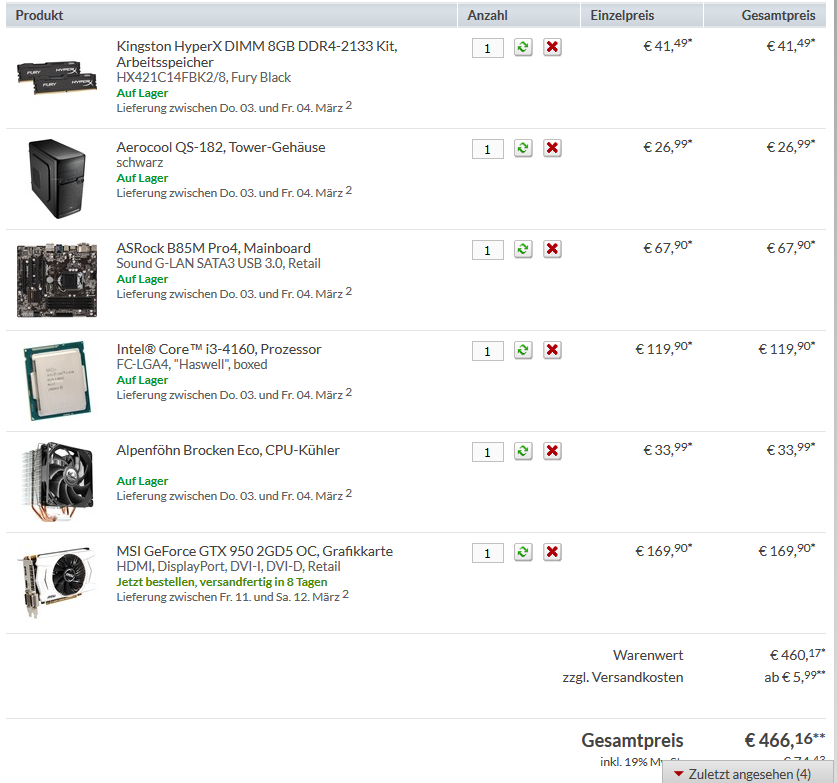Refresh quantity for Kingston HyperX RAM
This screenshot has width=837, height=783.
tap(523, 48)
